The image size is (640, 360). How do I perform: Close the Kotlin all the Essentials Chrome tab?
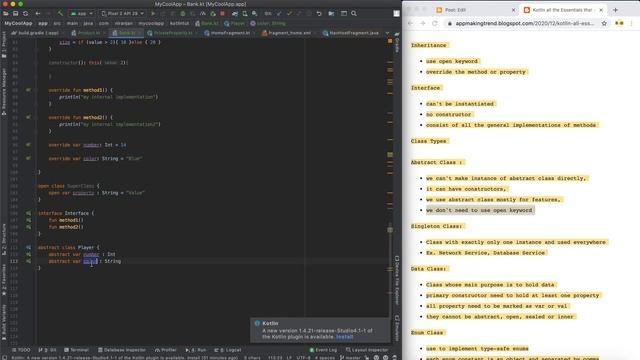coord(601,10)
